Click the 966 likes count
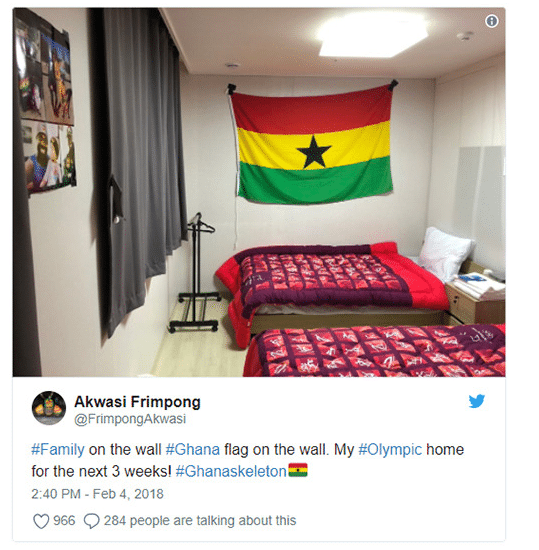Viewport: 539px width, 550px height. click(x=64, y=521)
